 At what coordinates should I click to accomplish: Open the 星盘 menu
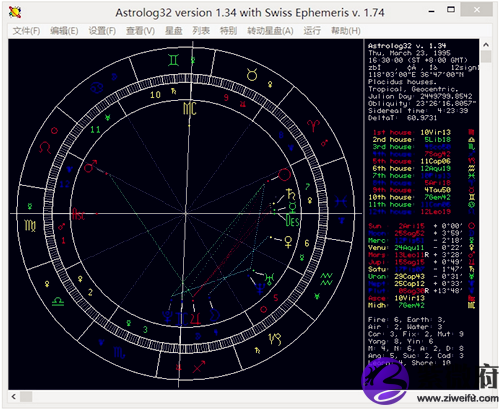pos(174,31)
